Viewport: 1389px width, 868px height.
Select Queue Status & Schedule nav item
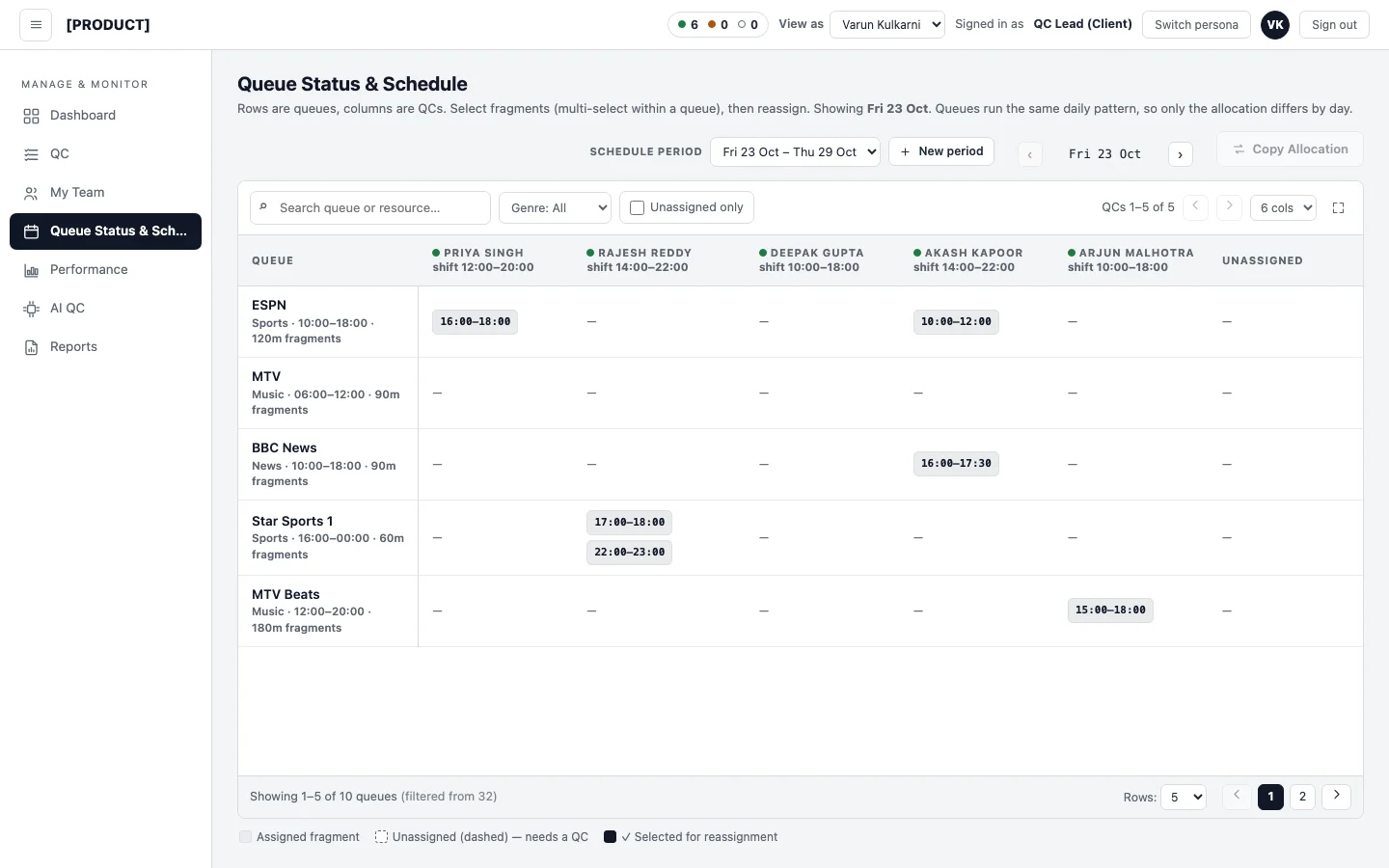coord(106,231)
